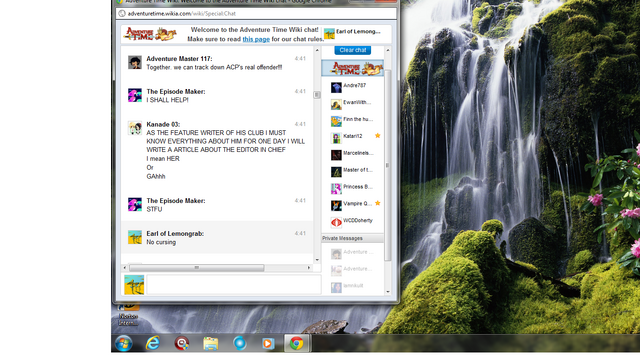
Task: Open the Windows Start menu
Action: point(123,343)
